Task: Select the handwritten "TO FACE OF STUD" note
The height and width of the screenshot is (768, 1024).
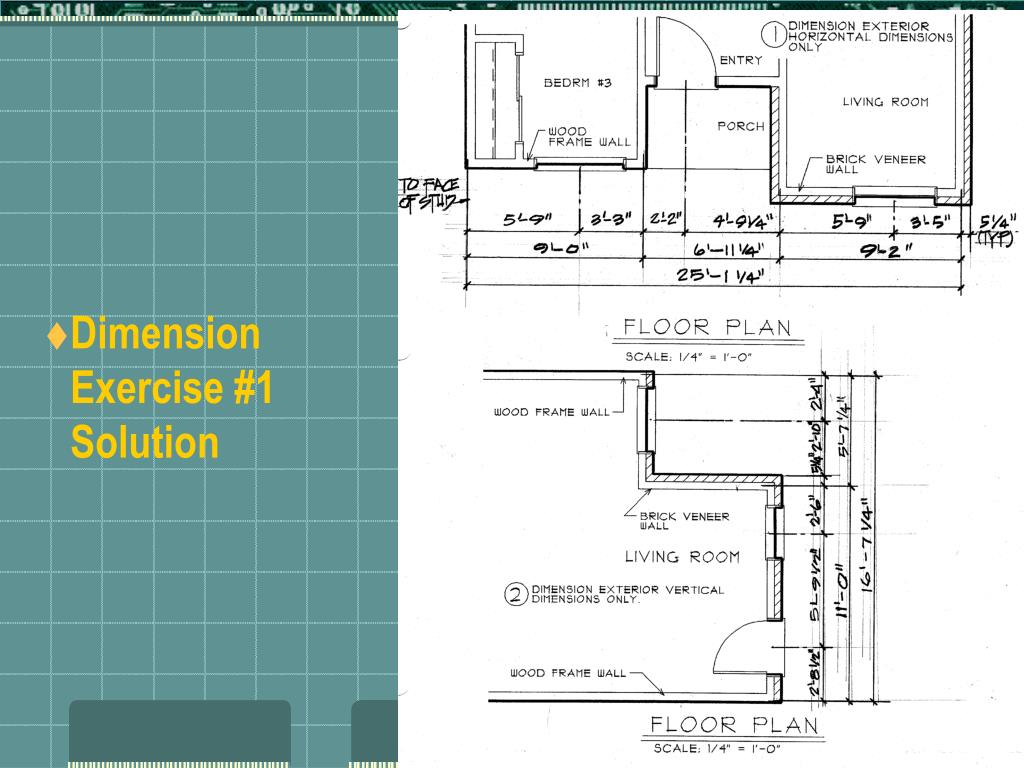Action: [428, 193]
